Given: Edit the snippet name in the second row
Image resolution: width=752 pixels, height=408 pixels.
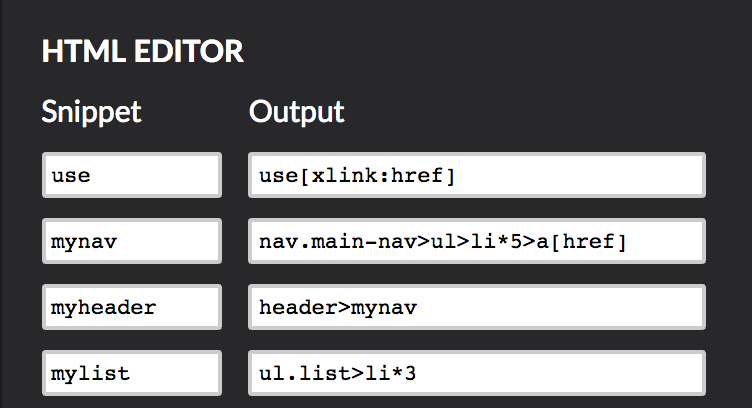Looking at the screenshot, I should 132,241.
